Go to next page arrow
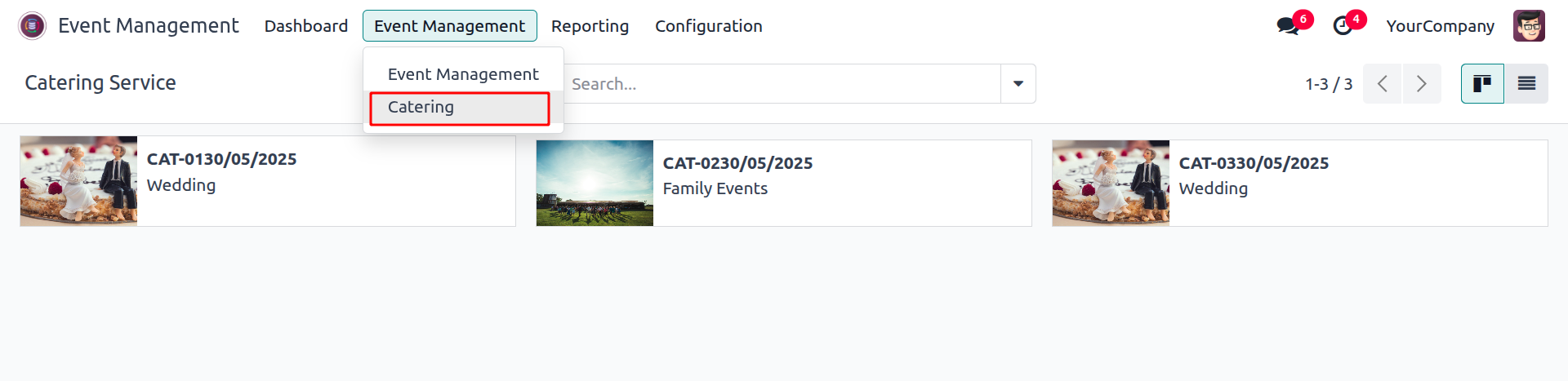This screenshot has width=1568, height=381. (1422, 84)
